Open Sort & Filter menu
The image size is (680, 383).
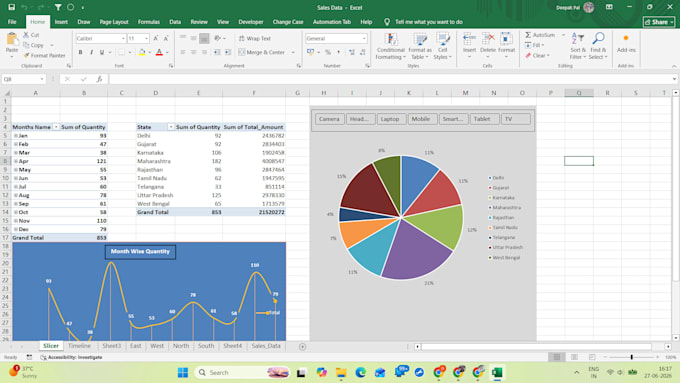coord(578,46)
